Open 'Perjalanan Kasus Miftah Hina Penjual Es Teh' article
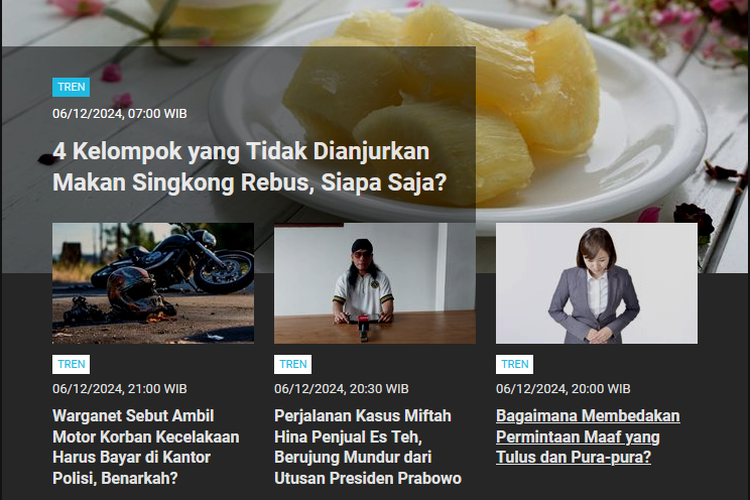 pyautogui.click(x=368, y=447)
